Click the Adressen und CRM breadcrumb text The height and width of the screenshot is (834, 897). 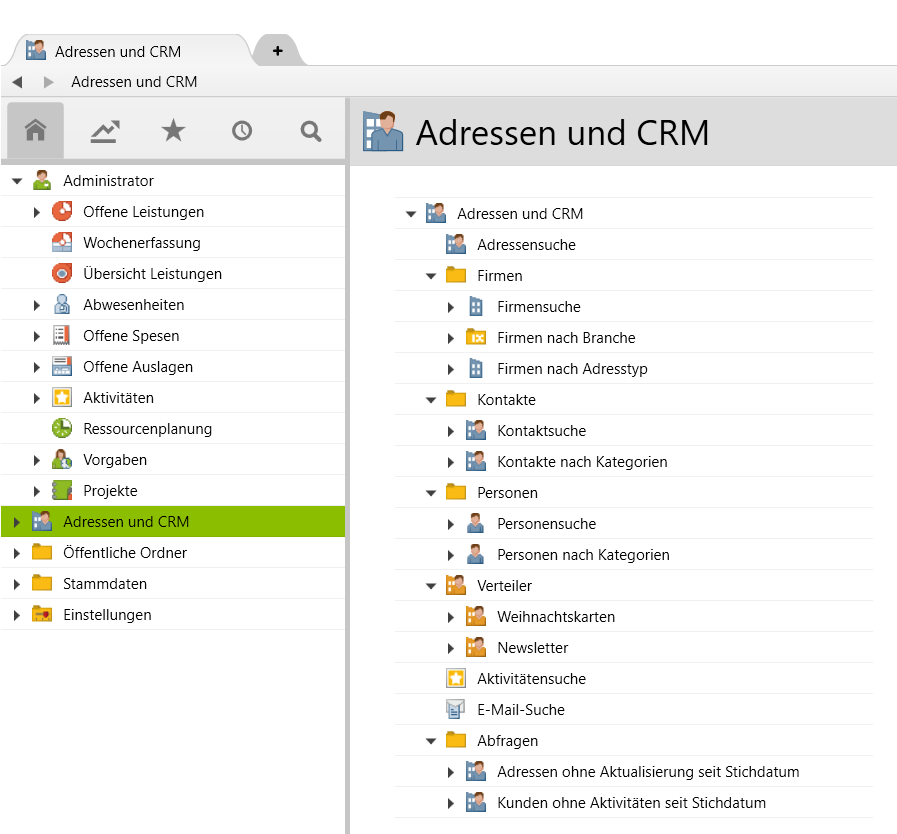pos(134,82)
